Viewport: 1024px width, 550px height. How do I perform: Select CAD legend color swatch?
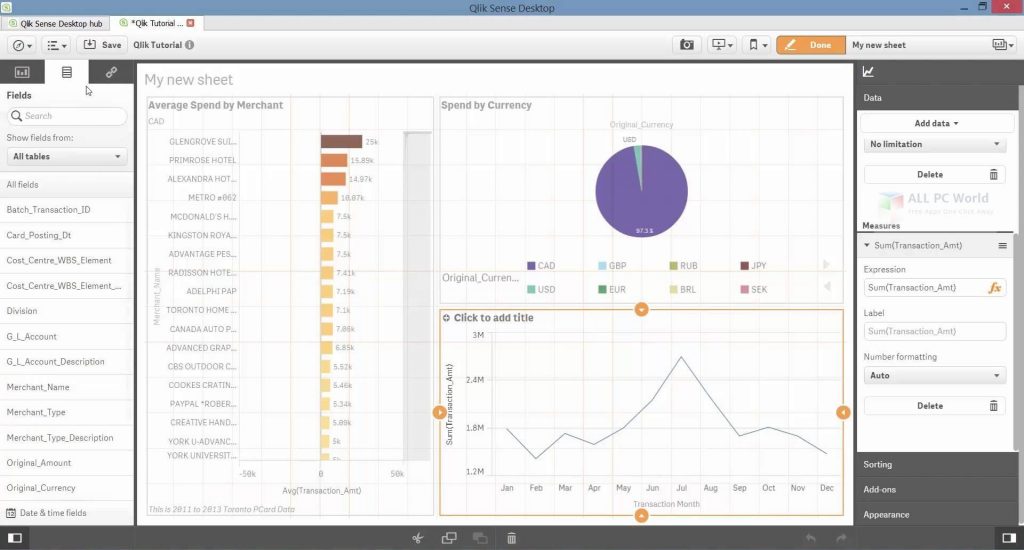tap(531, 266)
